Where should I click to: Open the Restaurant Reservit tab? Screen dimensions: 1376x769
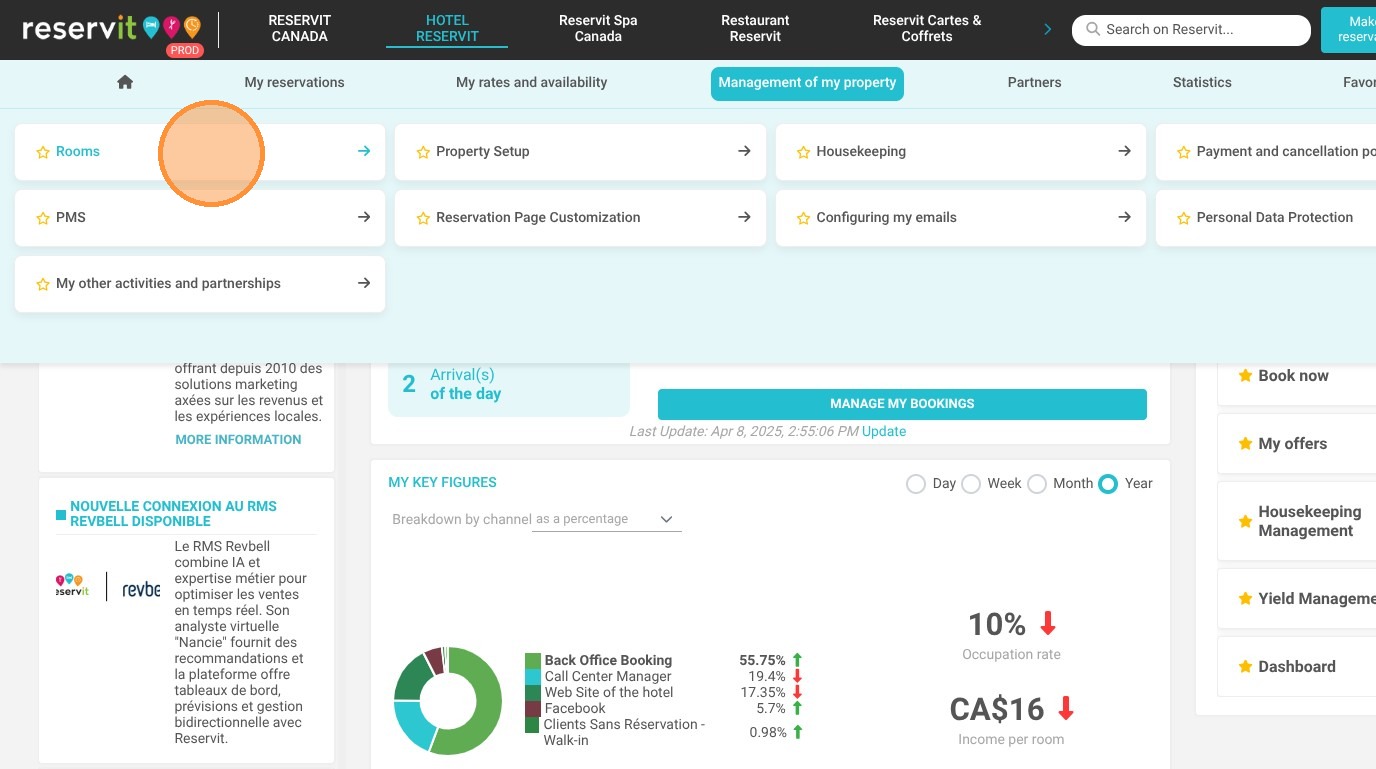pyautogui.click(x=755, y=28)
